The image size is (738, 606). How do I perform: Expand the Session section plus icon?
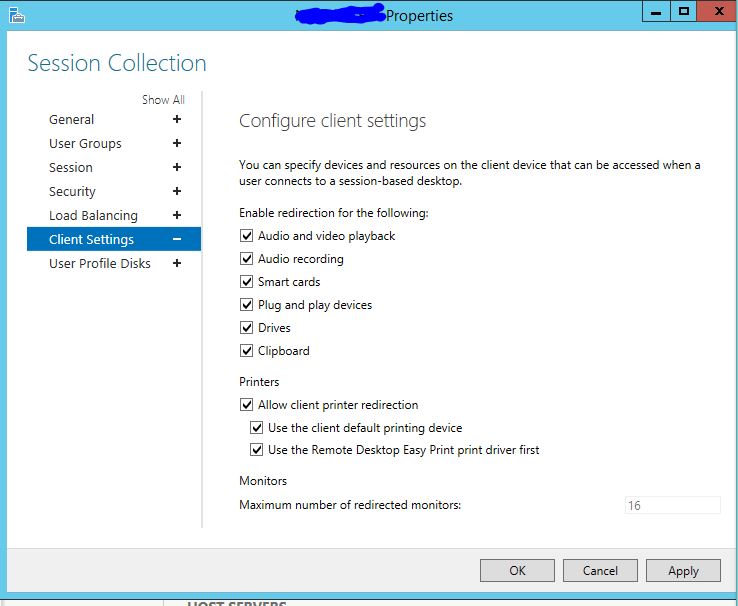[177, 167]
